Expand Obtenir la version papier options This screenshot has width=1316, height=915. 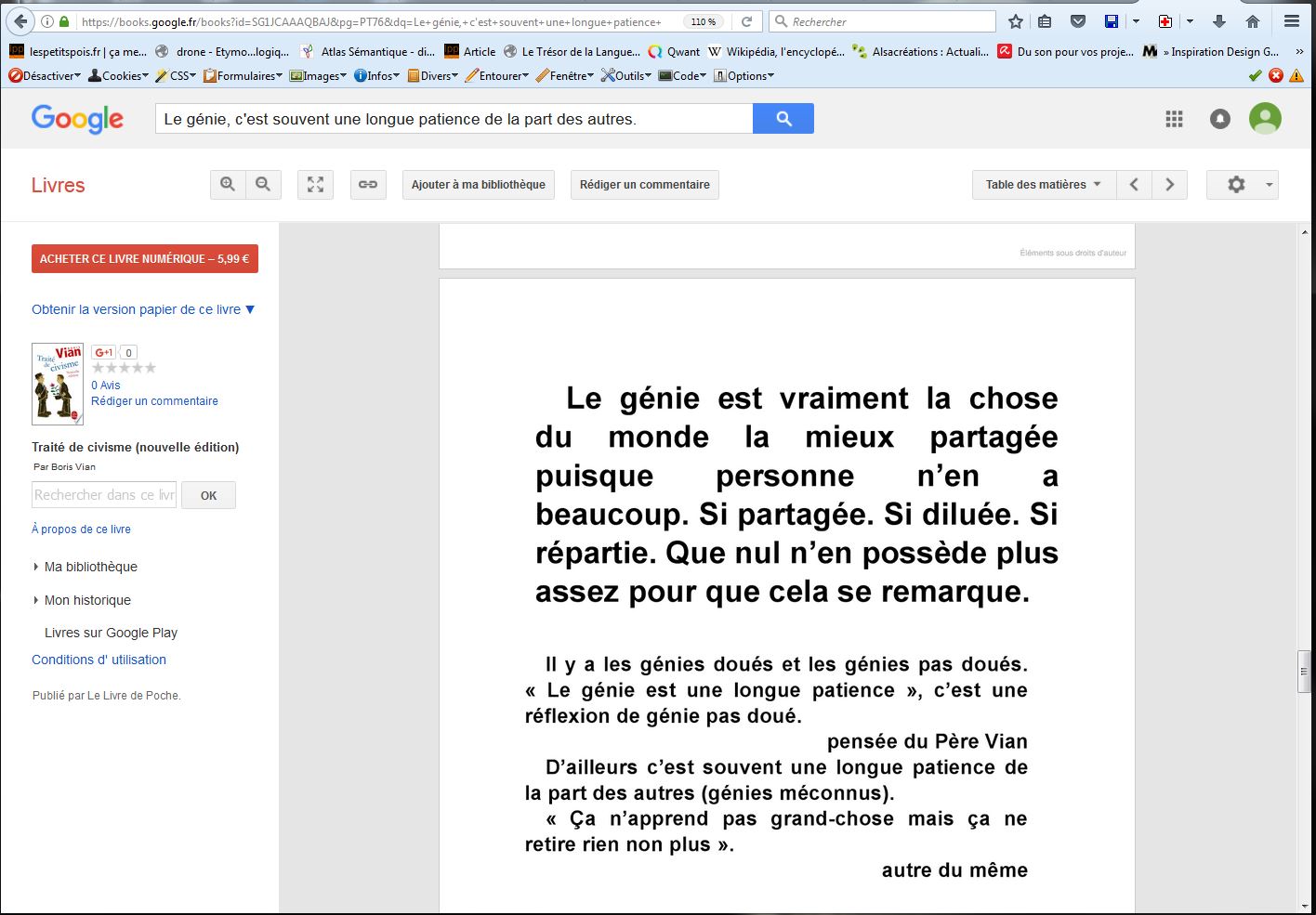tap(143, 309)
